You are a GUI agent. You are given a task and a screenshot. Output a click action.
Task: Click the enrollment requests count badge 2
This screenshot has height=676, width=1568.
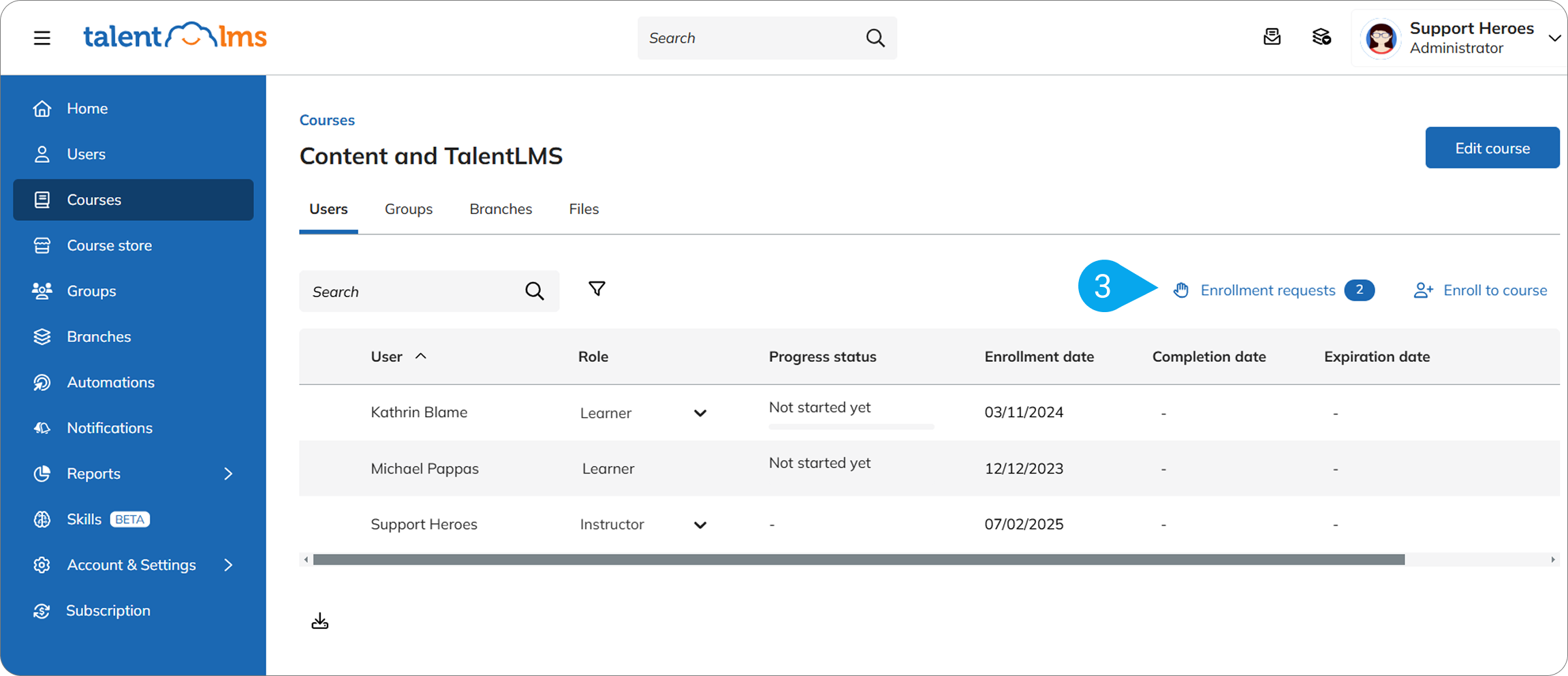pyautogui.click(x=1359, y=290)
